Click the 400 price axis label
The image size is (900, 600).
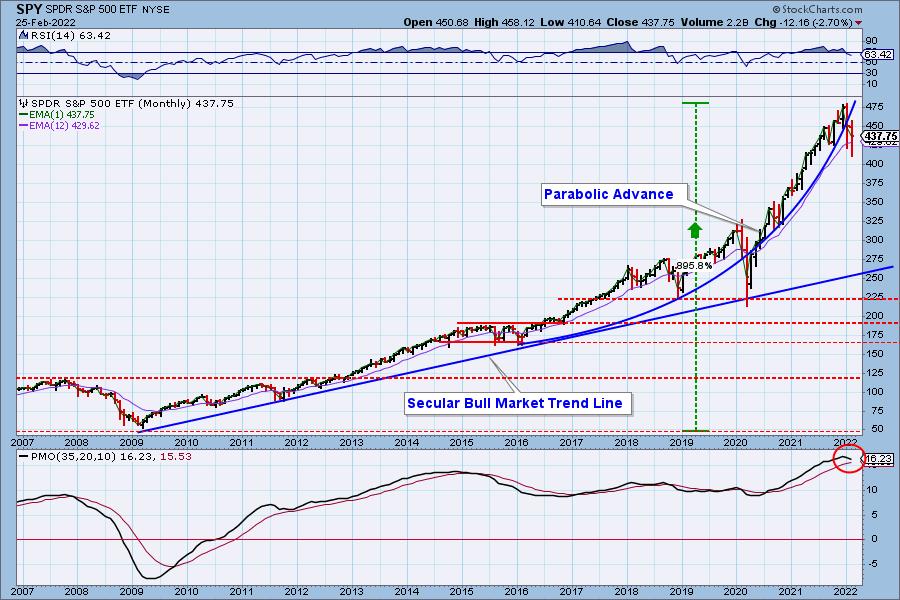click(x=874, y=164)
